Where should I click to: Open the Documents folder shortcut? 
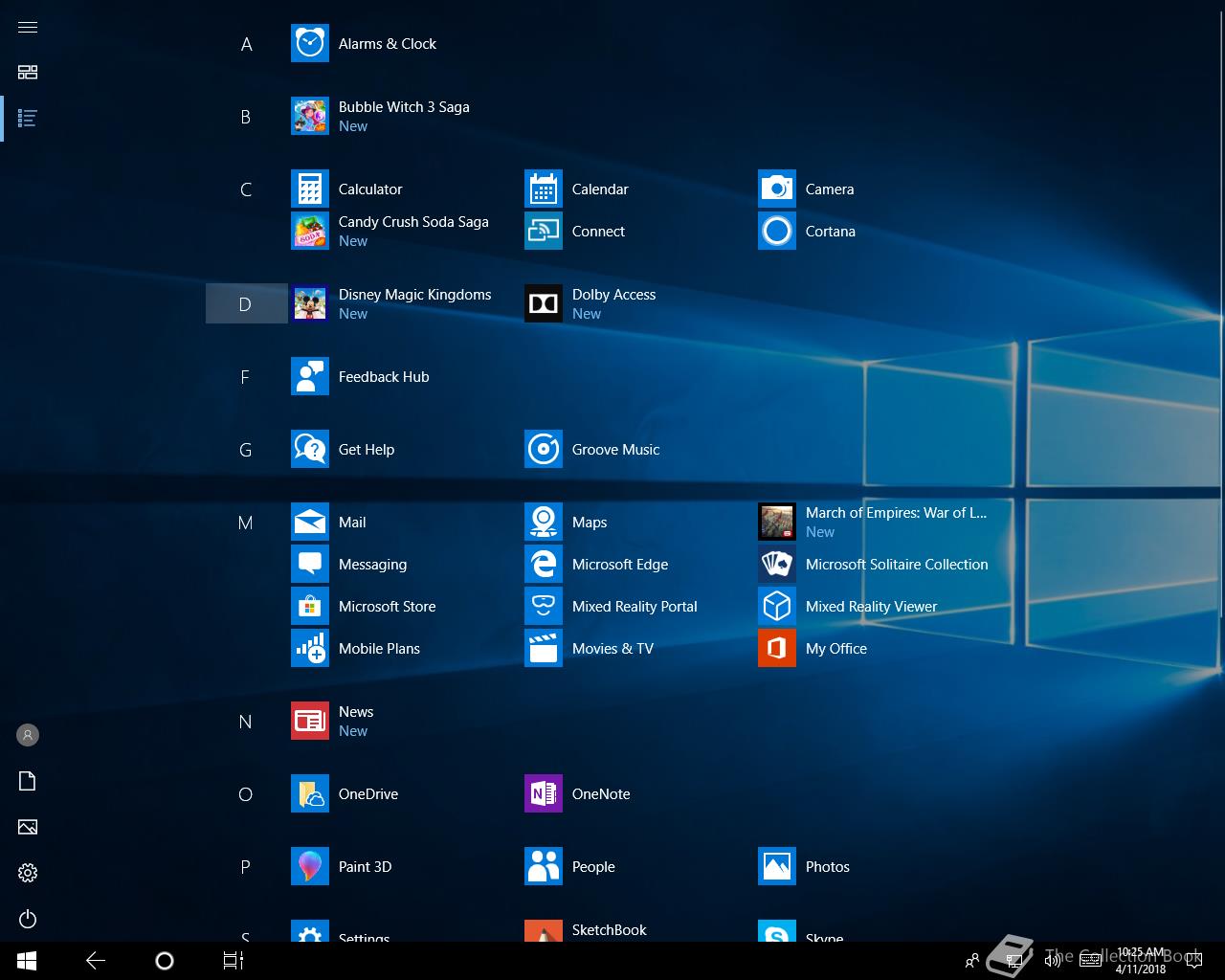(28, 781)
